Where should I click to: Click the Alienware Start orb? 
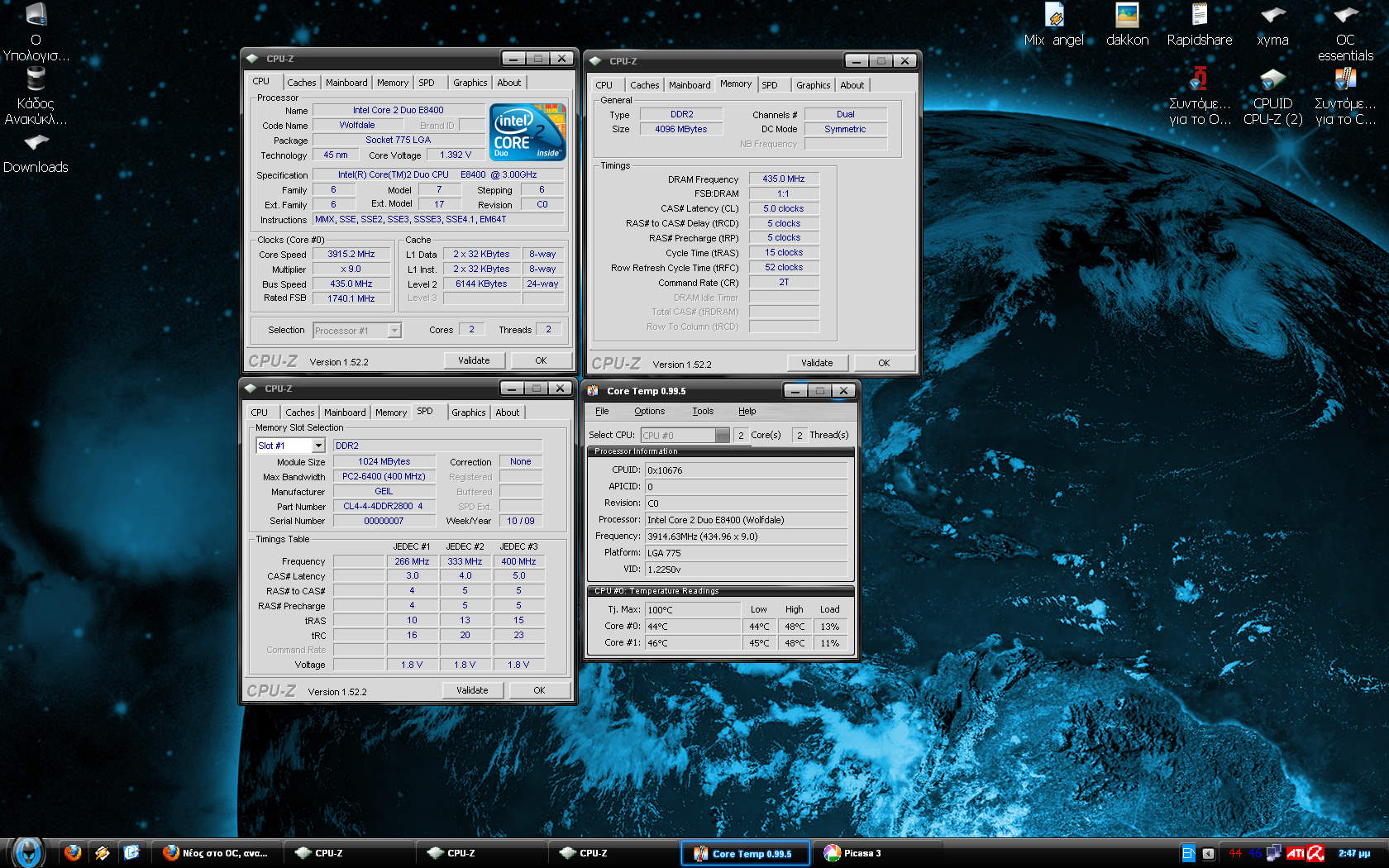[27, 851]
